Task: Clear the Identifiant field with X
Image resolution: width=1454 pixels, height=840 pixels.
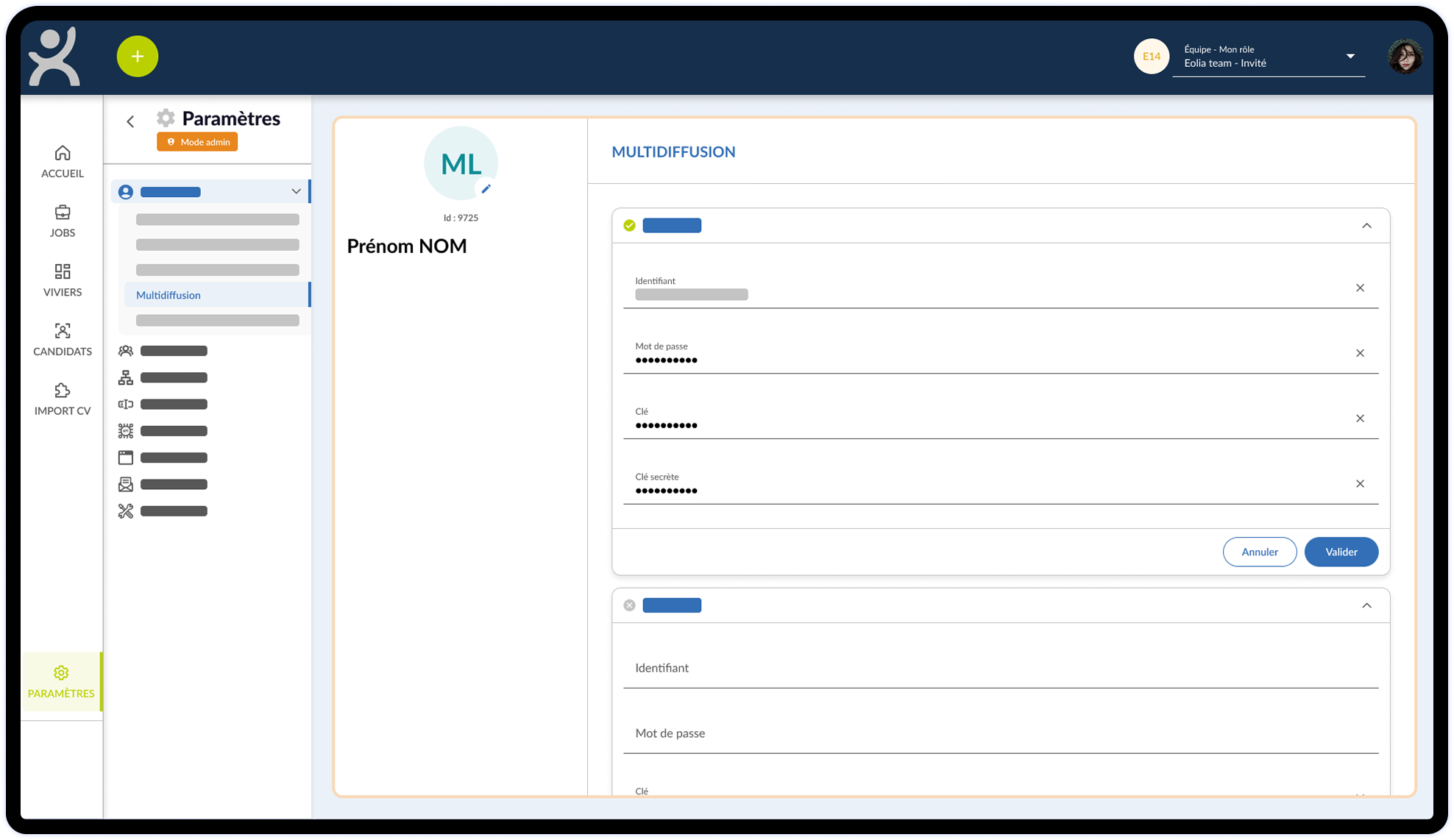Action: click(x=1360, y=288)
